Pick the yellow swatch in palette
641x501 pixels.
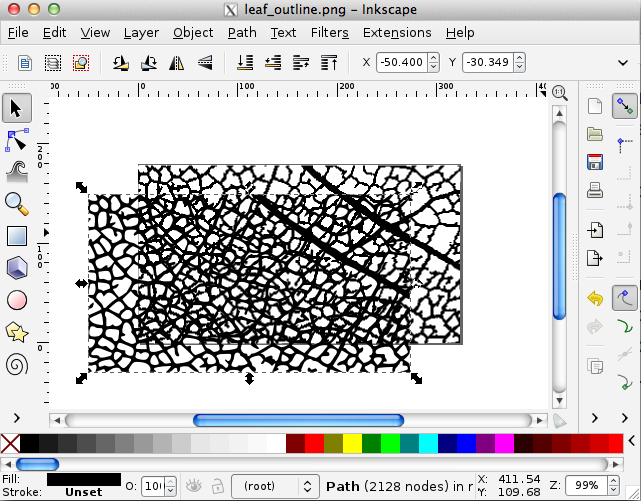(352, 443)
